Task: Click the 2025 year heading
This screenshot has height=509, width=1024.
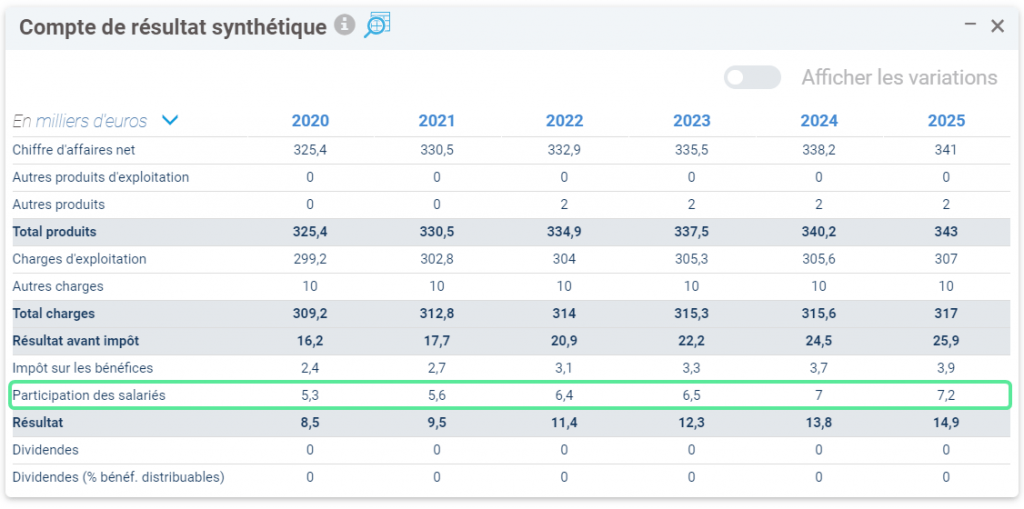Action: pyautogui.click(x=946, y=121)
